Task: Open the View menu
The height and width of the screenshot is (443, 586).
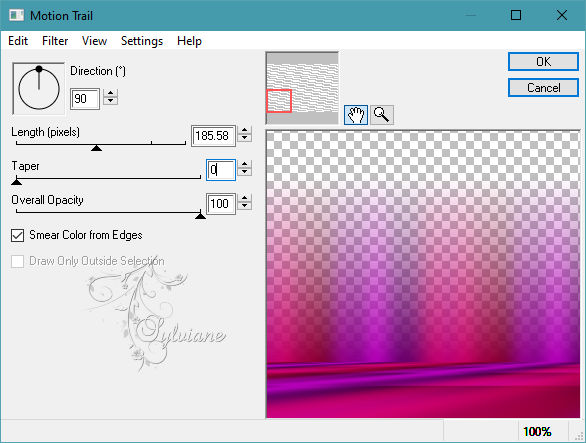Action: coord(94,41)
